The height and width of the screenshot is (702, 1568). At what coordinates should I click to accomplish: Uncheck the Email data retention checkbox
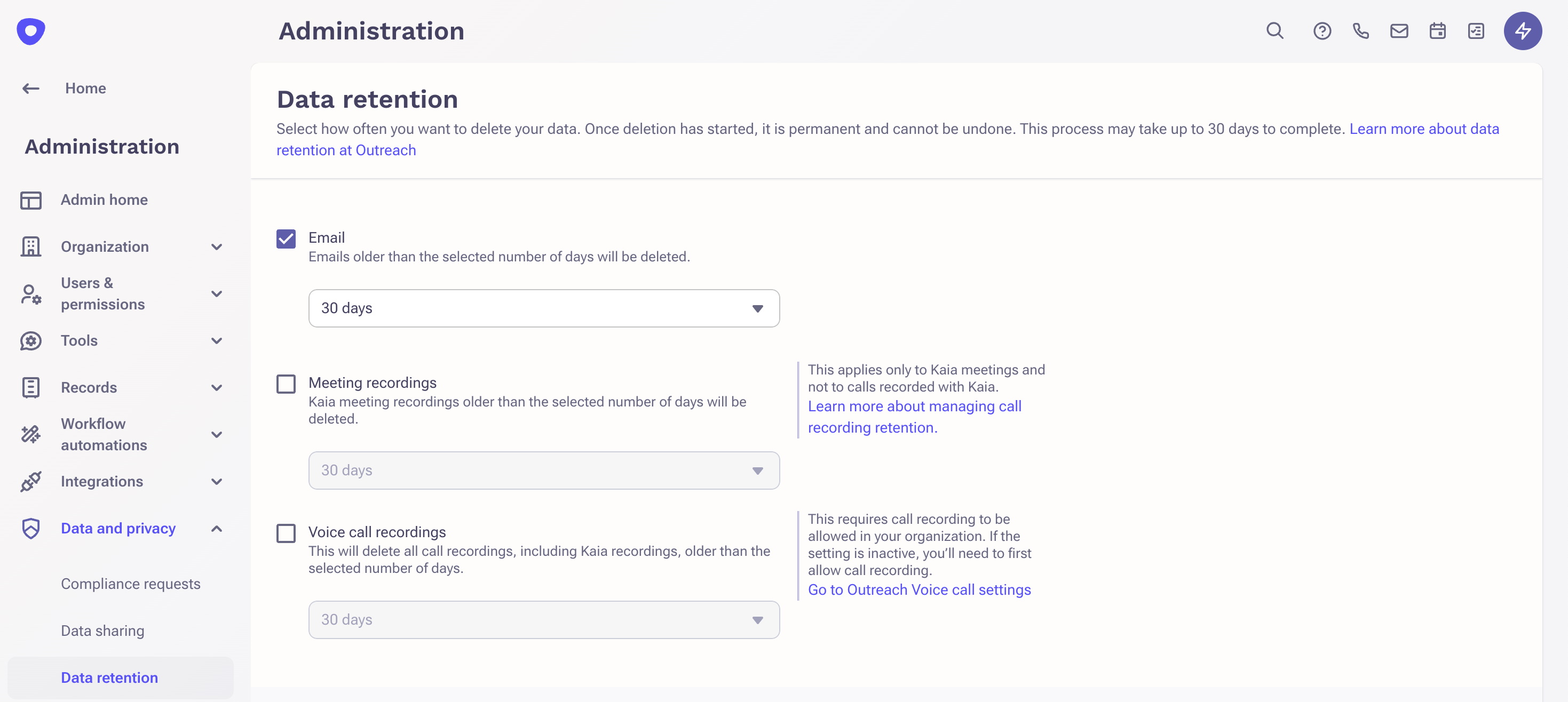pyautogui.click(x=286, y=238)
